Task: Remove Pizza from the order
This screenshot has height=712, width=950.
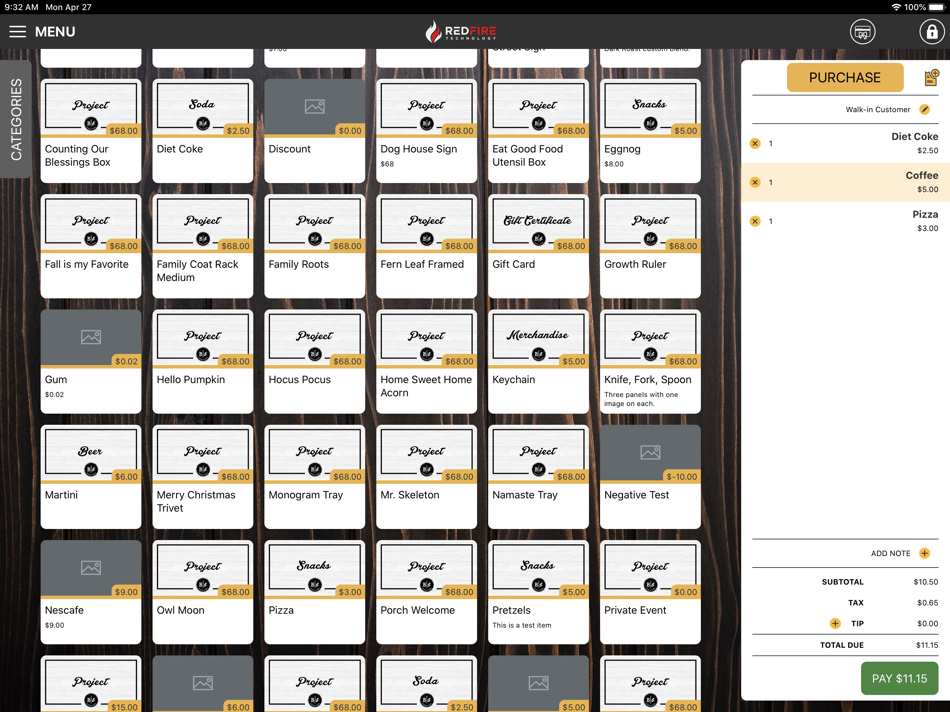Action: point(755,221)
